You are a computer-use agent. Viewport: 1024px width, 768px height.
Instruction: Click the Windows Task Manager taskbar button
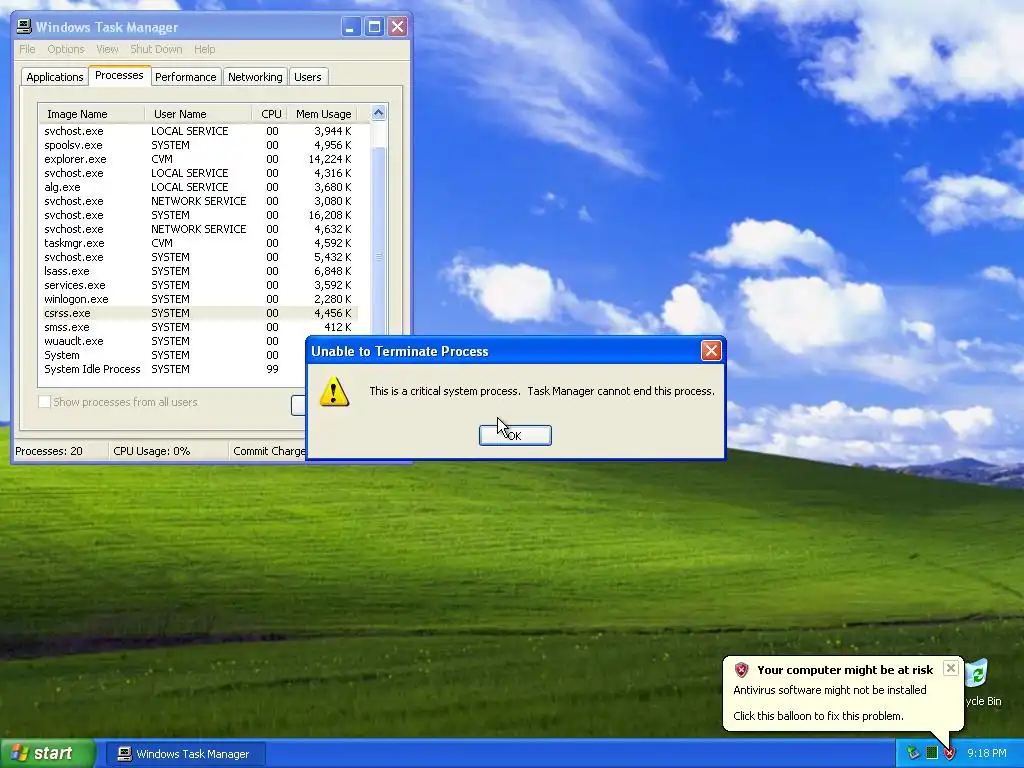(x=185, y=754)
